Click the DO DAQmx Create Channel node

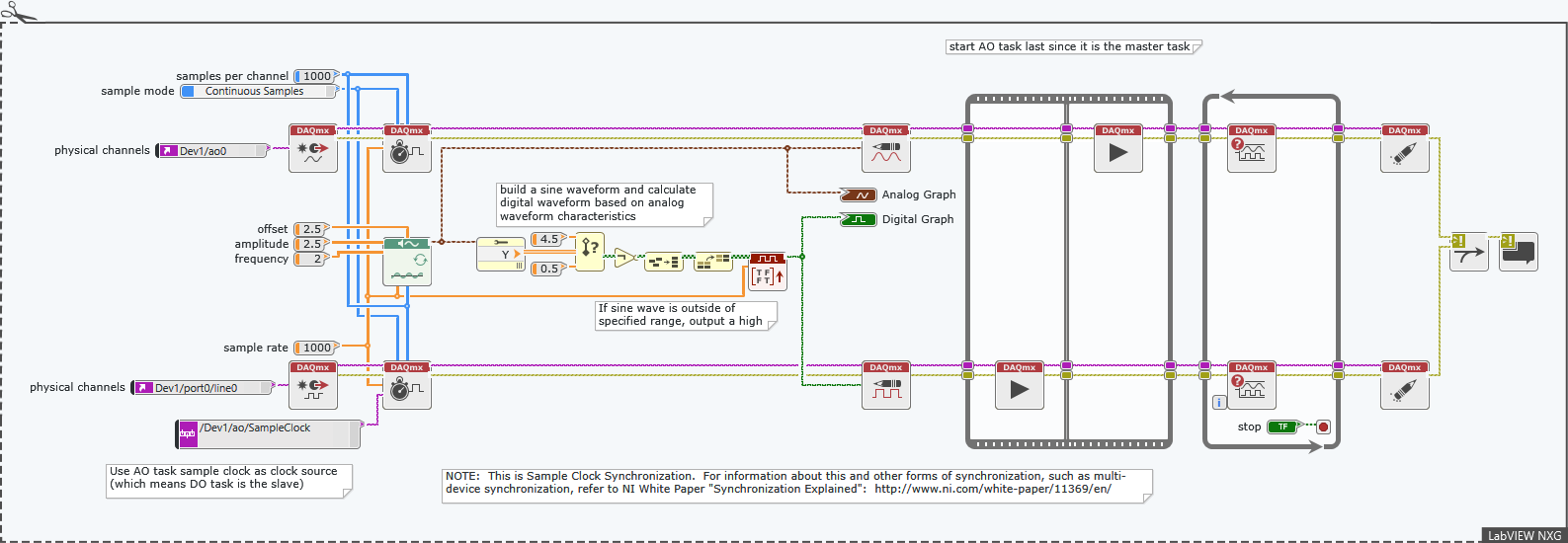[313, 385]
